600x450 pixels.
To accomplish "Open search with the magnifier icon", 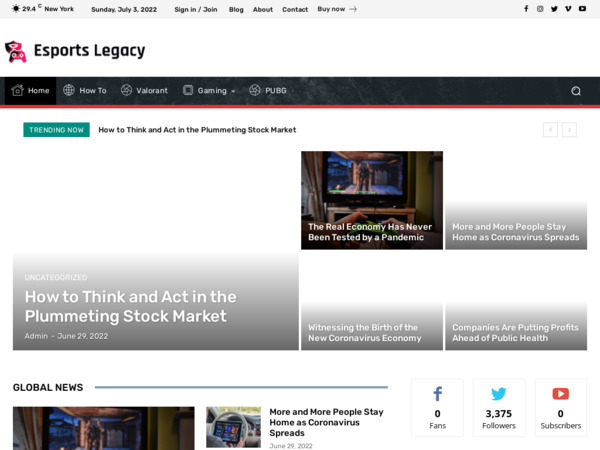I will point(576,91).
